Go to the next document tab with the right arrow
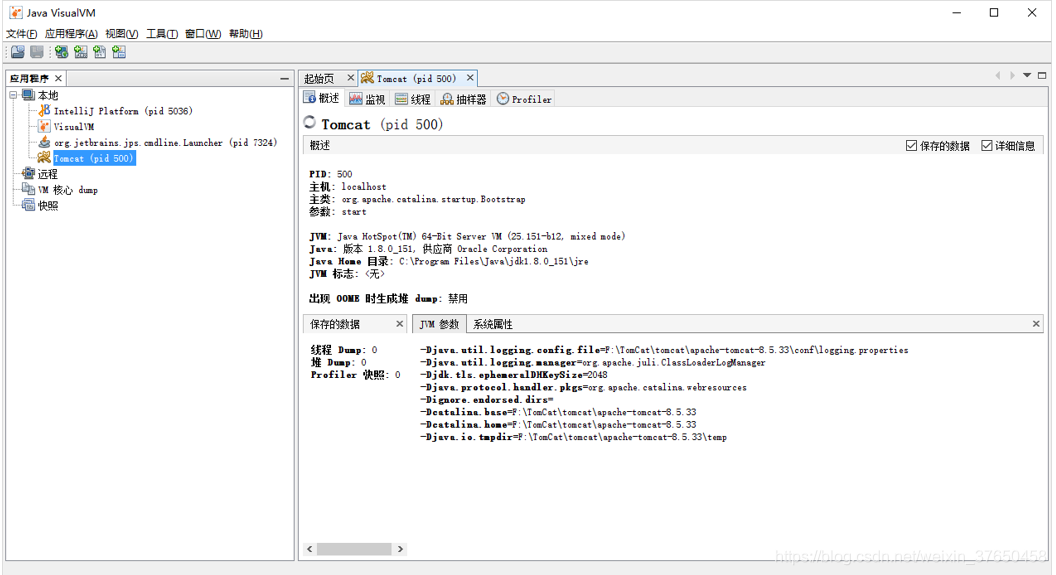 [1012, 75]
